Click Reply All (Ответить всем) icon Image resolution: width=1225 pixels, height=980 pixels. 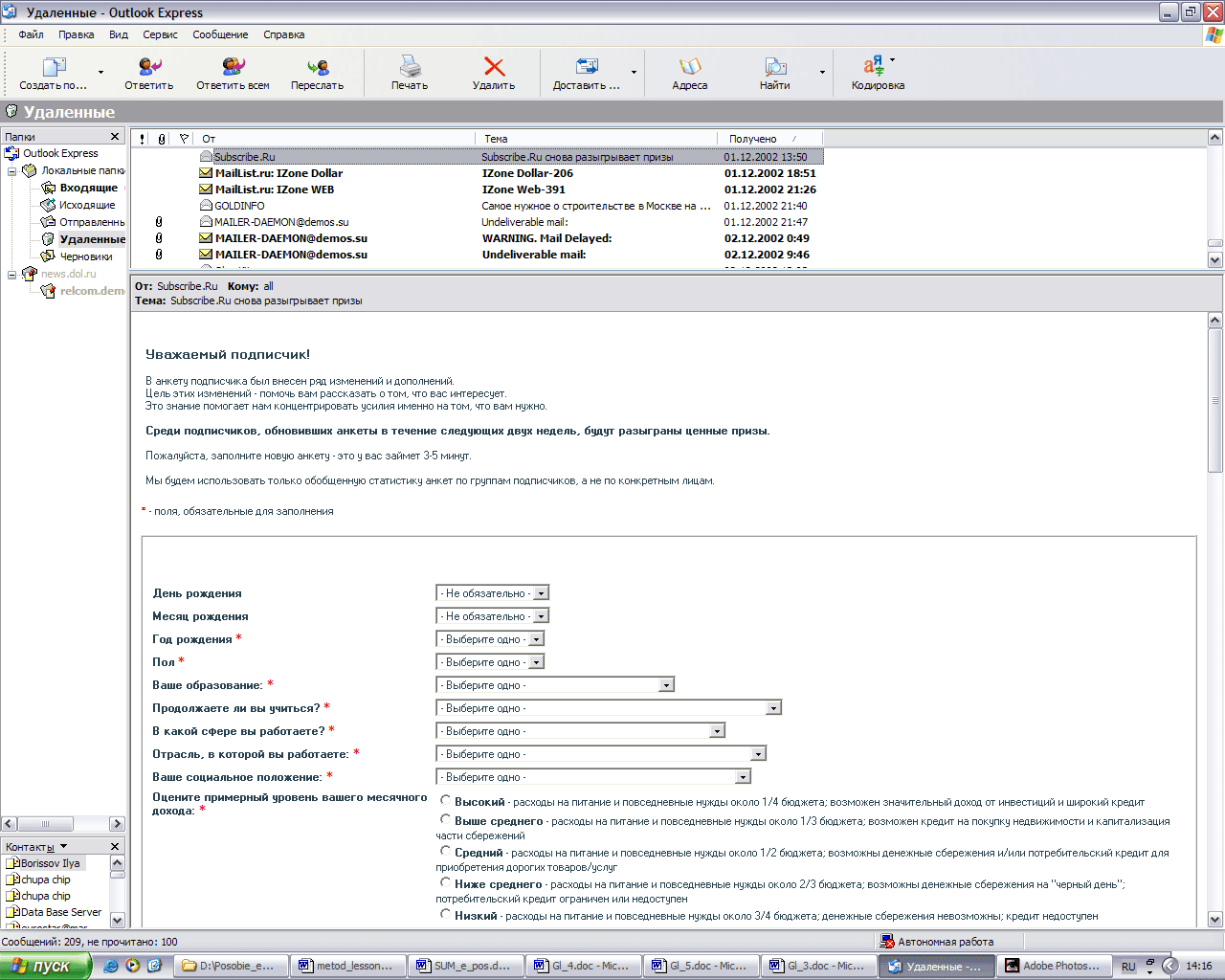tap(233, 67)
